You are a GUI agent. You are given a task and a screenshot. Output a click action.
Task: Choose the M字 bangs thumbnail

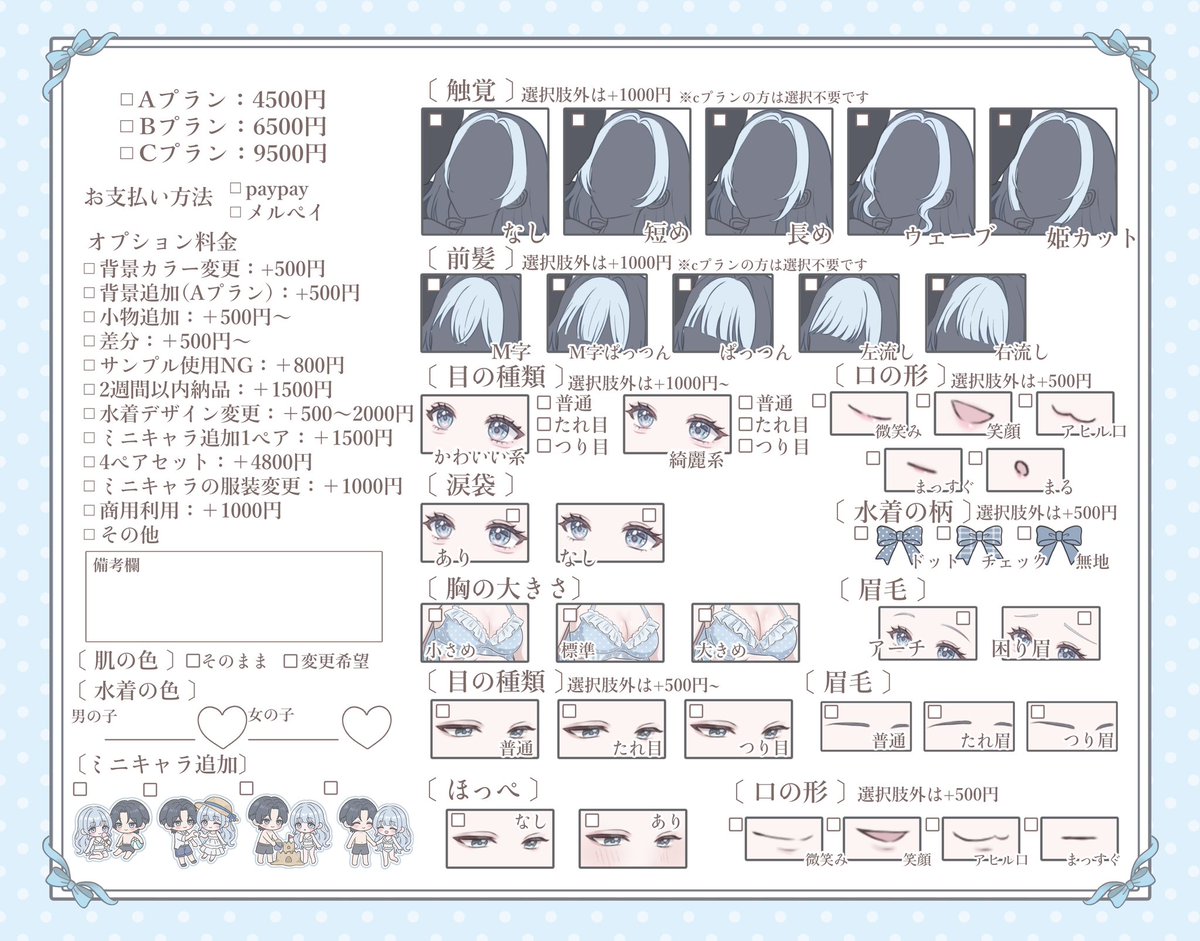pos(472,314)
